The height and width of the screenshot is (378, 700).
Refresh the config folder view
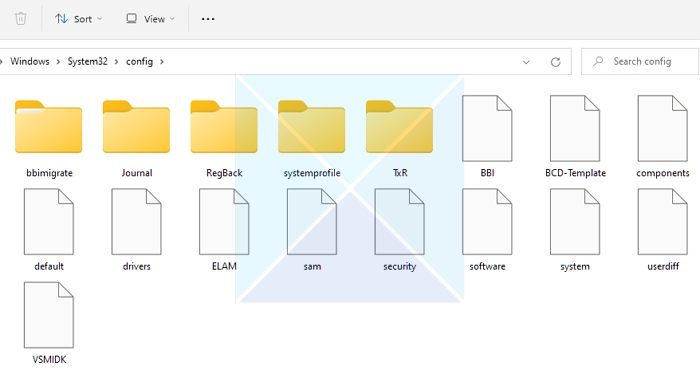[x=555, y=62]
